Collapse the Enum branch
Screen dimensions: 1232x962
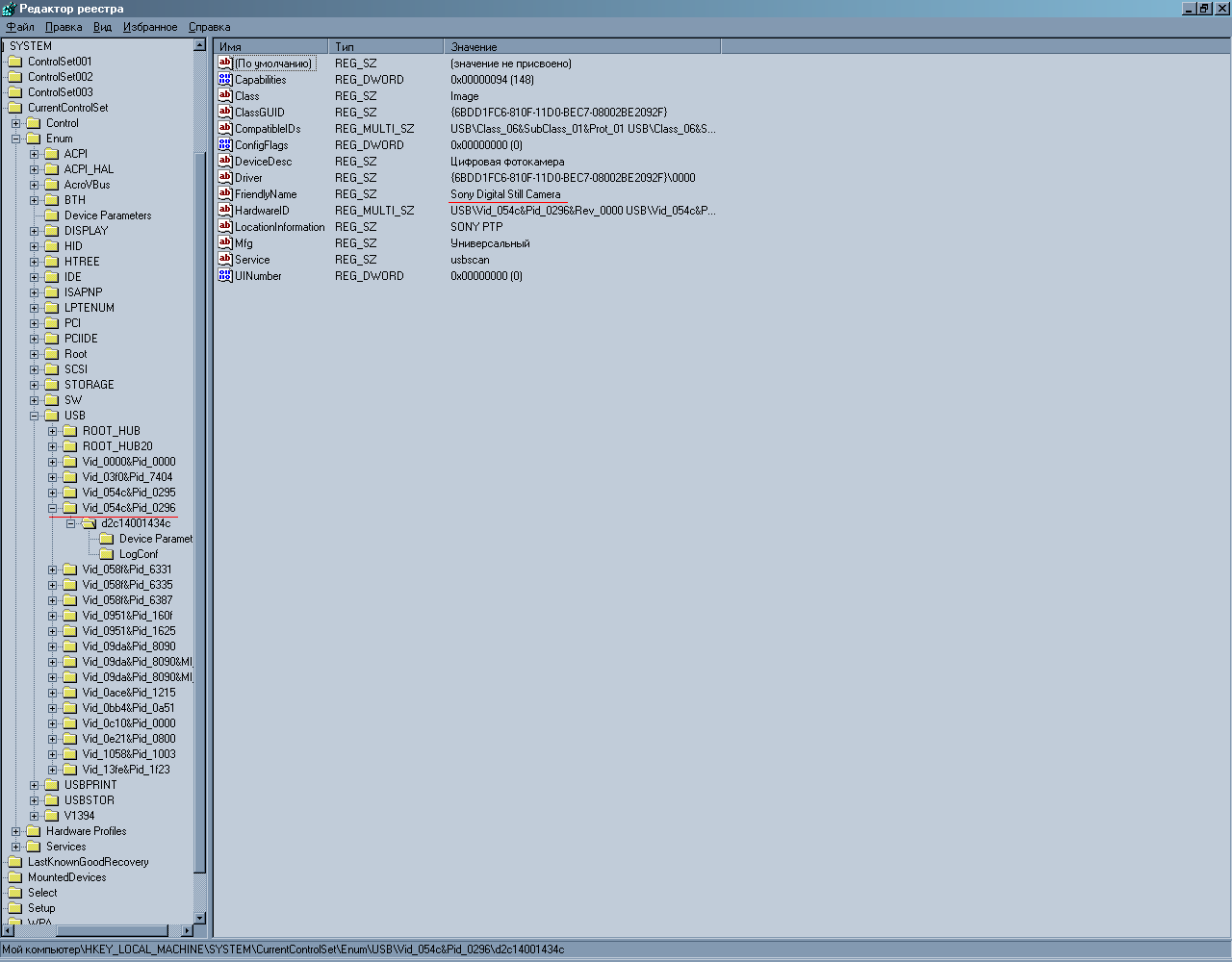click(16, 139)
